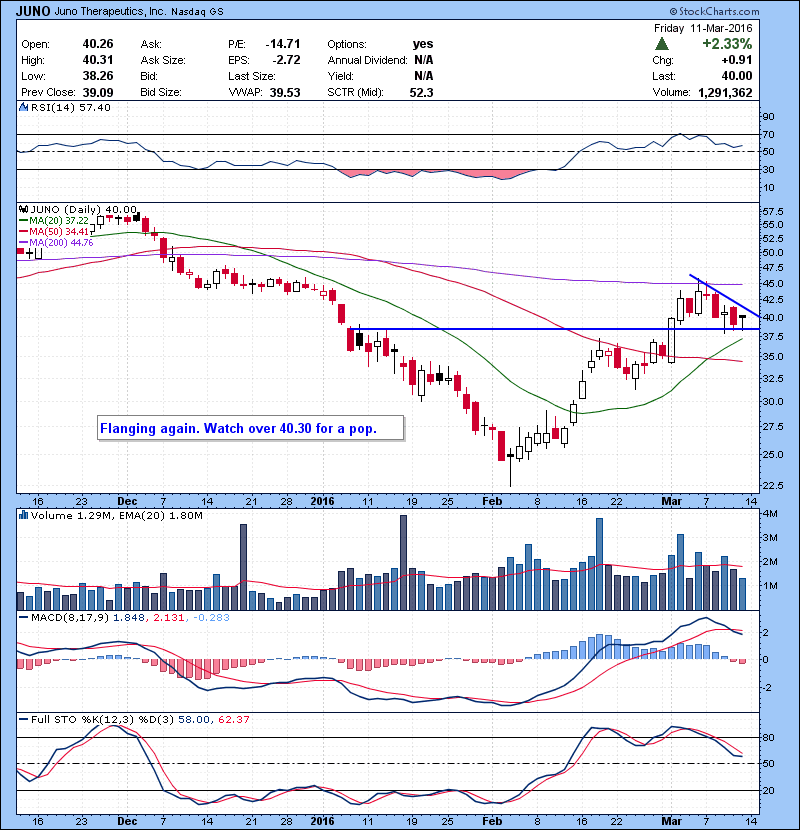This screenshot has width=800, height=830.
Task: Click the 80 level on the stochastic axis
Action: click(768, 737)
